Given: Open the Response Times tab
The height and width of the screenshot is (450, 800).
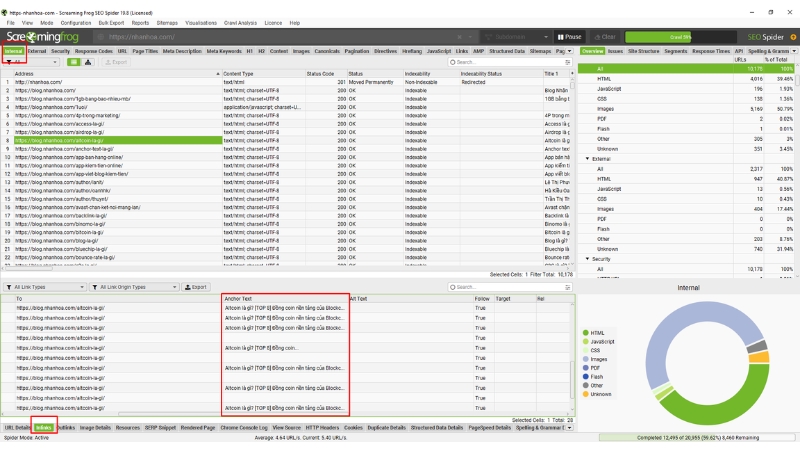Looking at the screenshot, I should pos(711,51).
